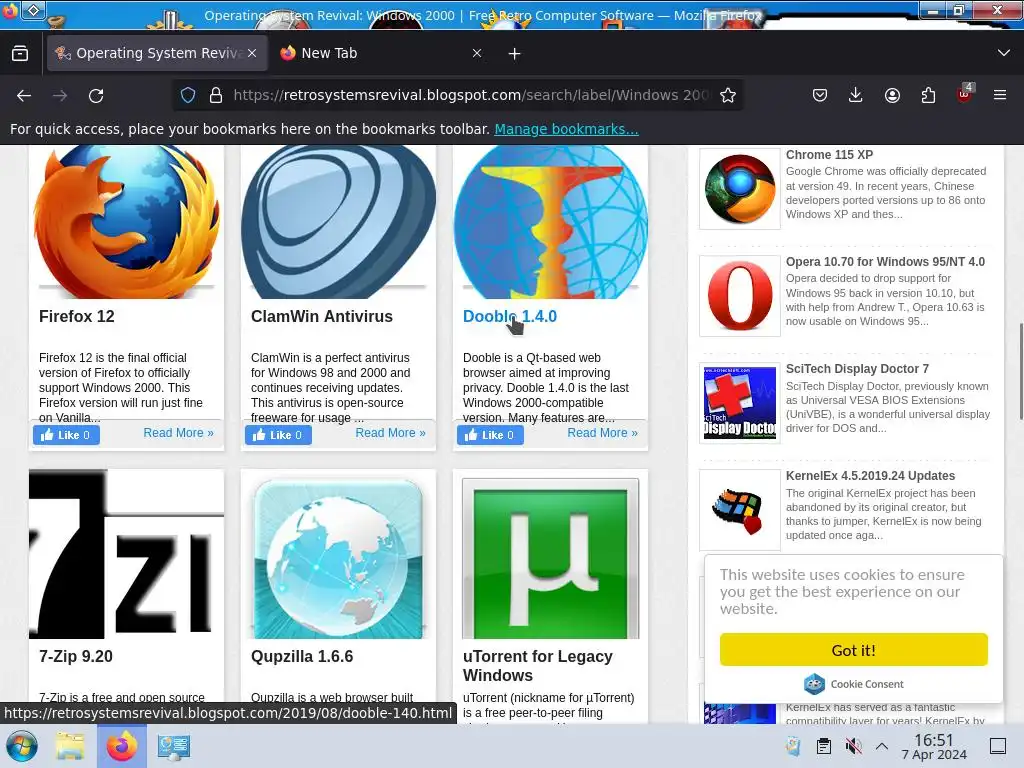Open the Extensions puzzle icon
Viewport: 1024px width, 768px height.
928,95
